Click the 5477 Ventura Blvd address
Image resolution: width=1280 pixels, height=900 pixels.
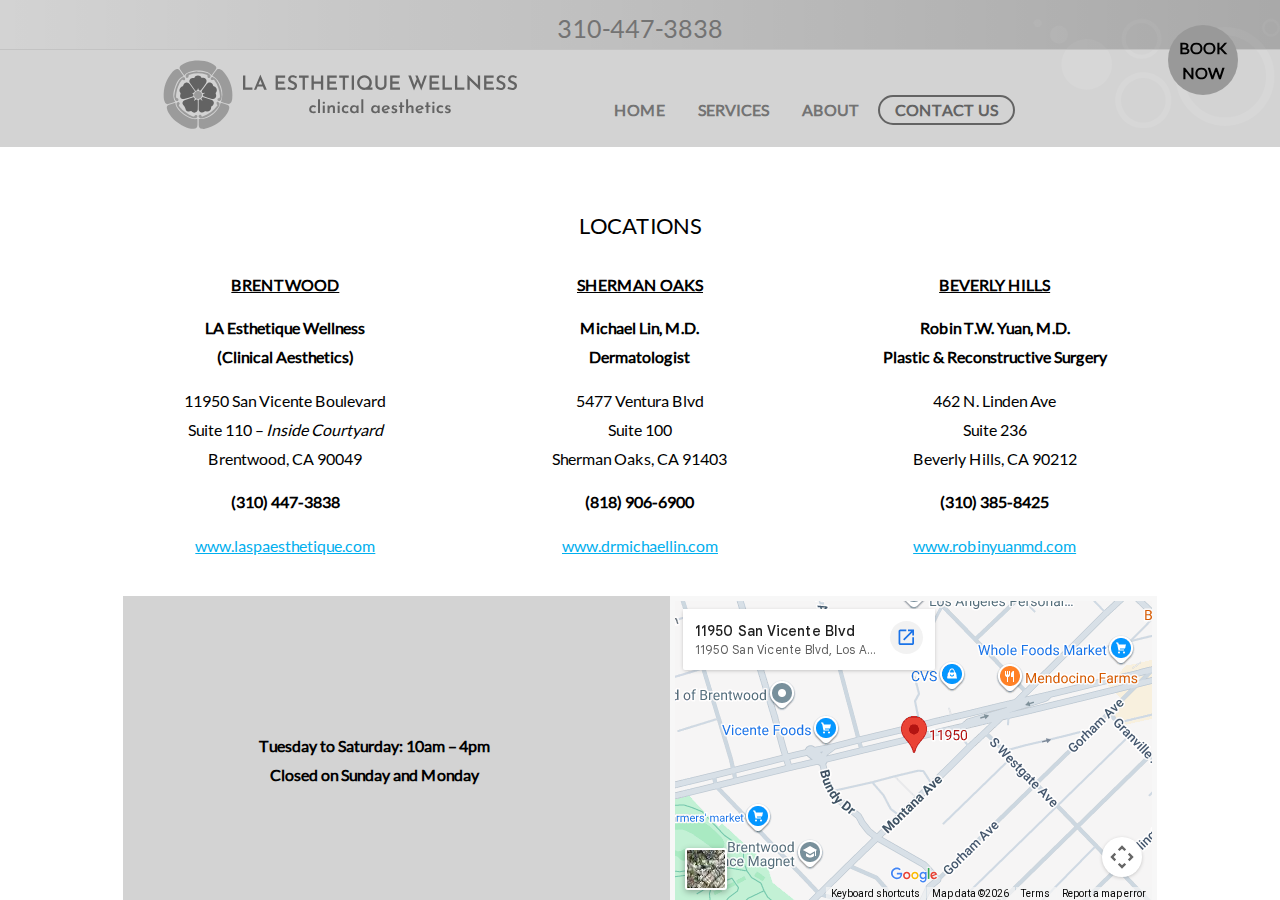640,401
